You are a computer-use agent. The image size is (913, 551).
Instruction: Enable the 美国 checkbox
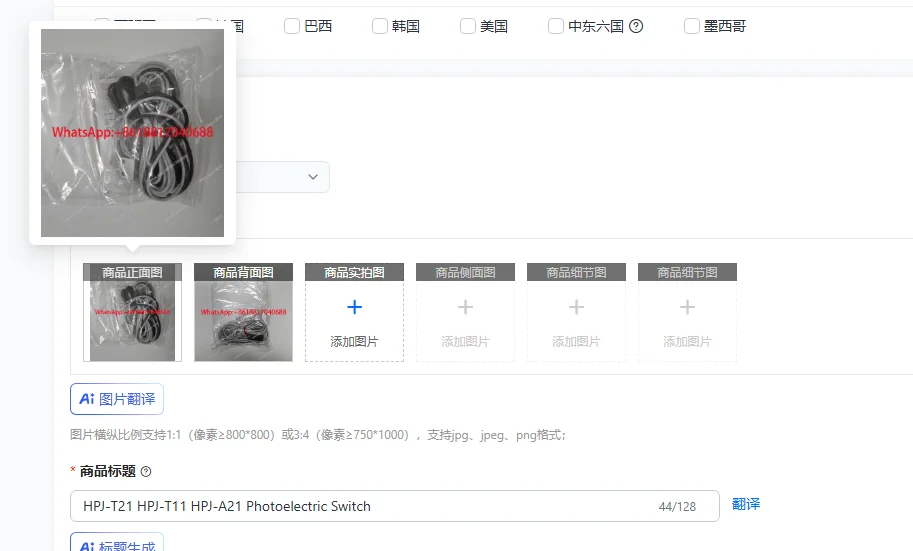[468, 26]
